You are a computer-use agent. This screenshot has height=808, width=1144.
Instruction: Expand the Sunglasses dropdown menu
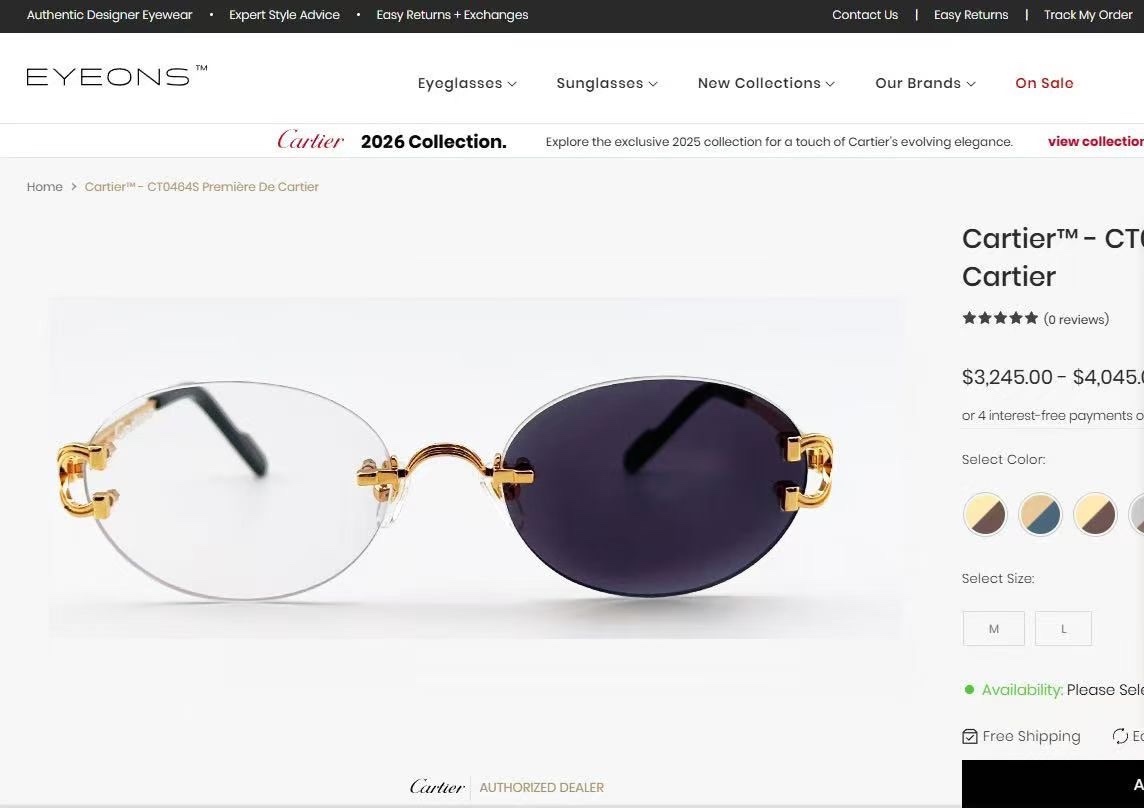pos(607,83)
